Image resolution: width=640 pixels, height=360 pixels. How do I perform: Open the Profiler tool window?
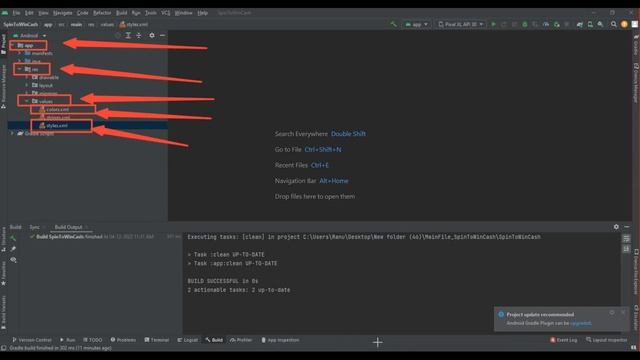pos(241,340)
